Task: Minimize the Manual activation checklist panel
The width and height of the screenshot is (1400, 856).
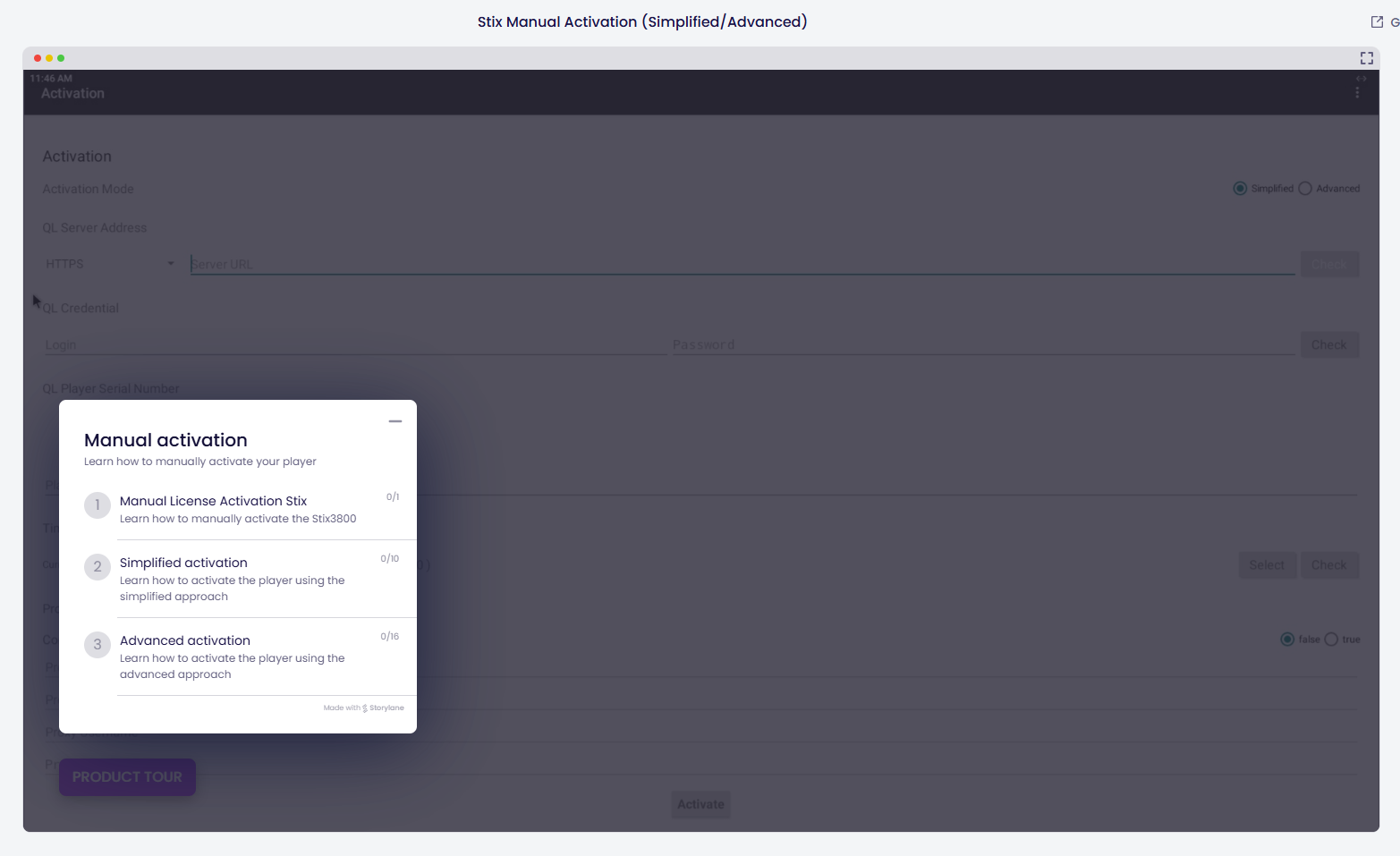Action: point(395,421)
